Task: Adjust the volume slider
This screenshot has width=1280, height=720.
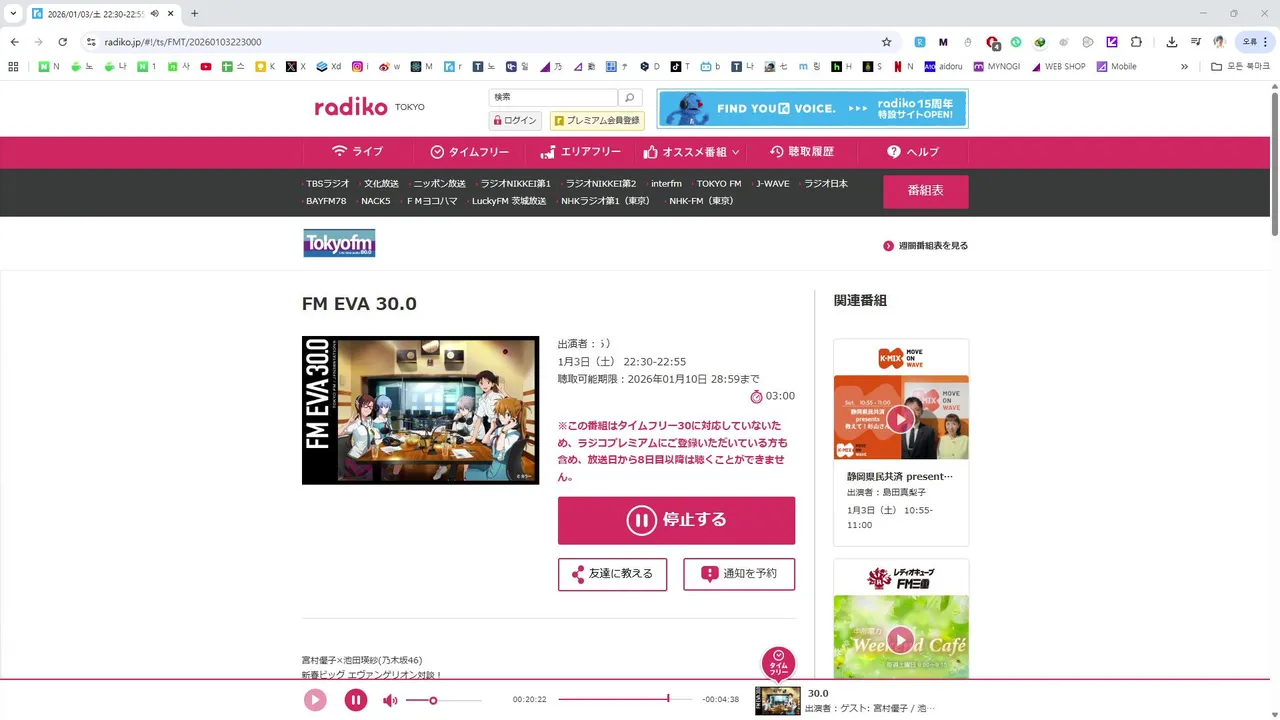Action: coord(444,700)
